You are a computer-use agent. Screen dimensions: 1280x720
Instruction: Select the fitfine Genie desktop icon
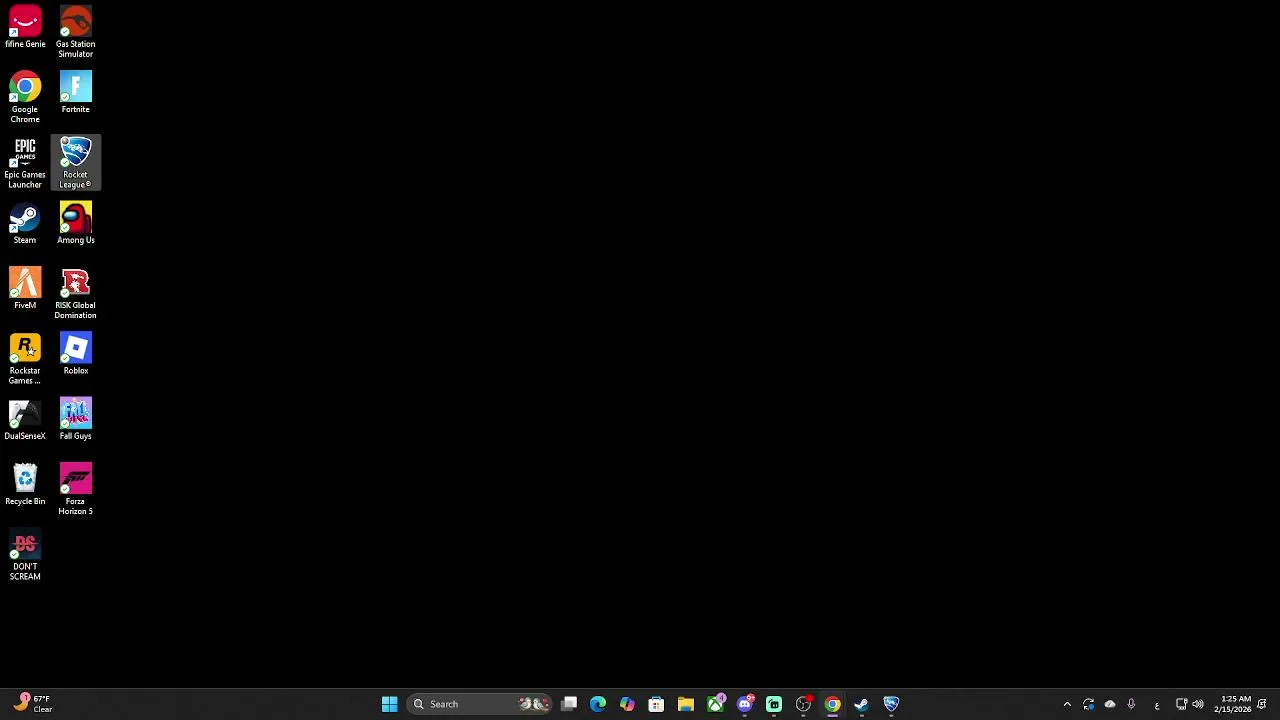point(25,28)
